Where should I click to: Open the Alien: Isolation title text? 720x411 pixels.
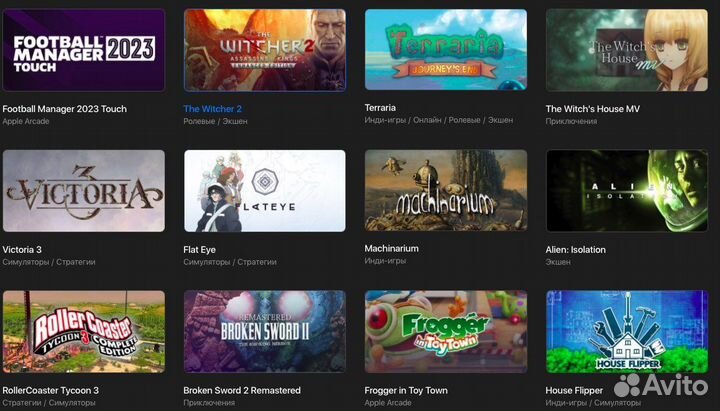pyautogui.click(x=576, y=250)
